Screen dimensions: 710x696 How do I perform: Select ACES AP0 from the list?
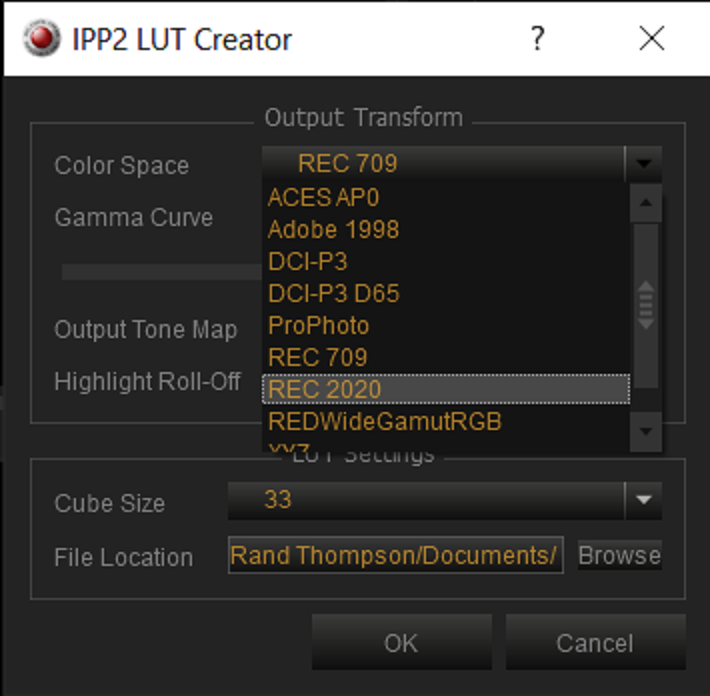pos(446,197)
